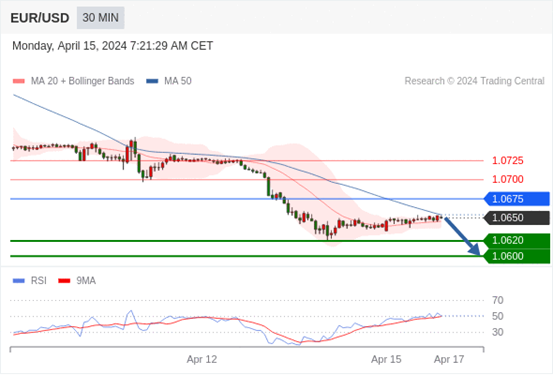
Task: Click the Apr 15 date axis label
Action: (x=386, y=359)
